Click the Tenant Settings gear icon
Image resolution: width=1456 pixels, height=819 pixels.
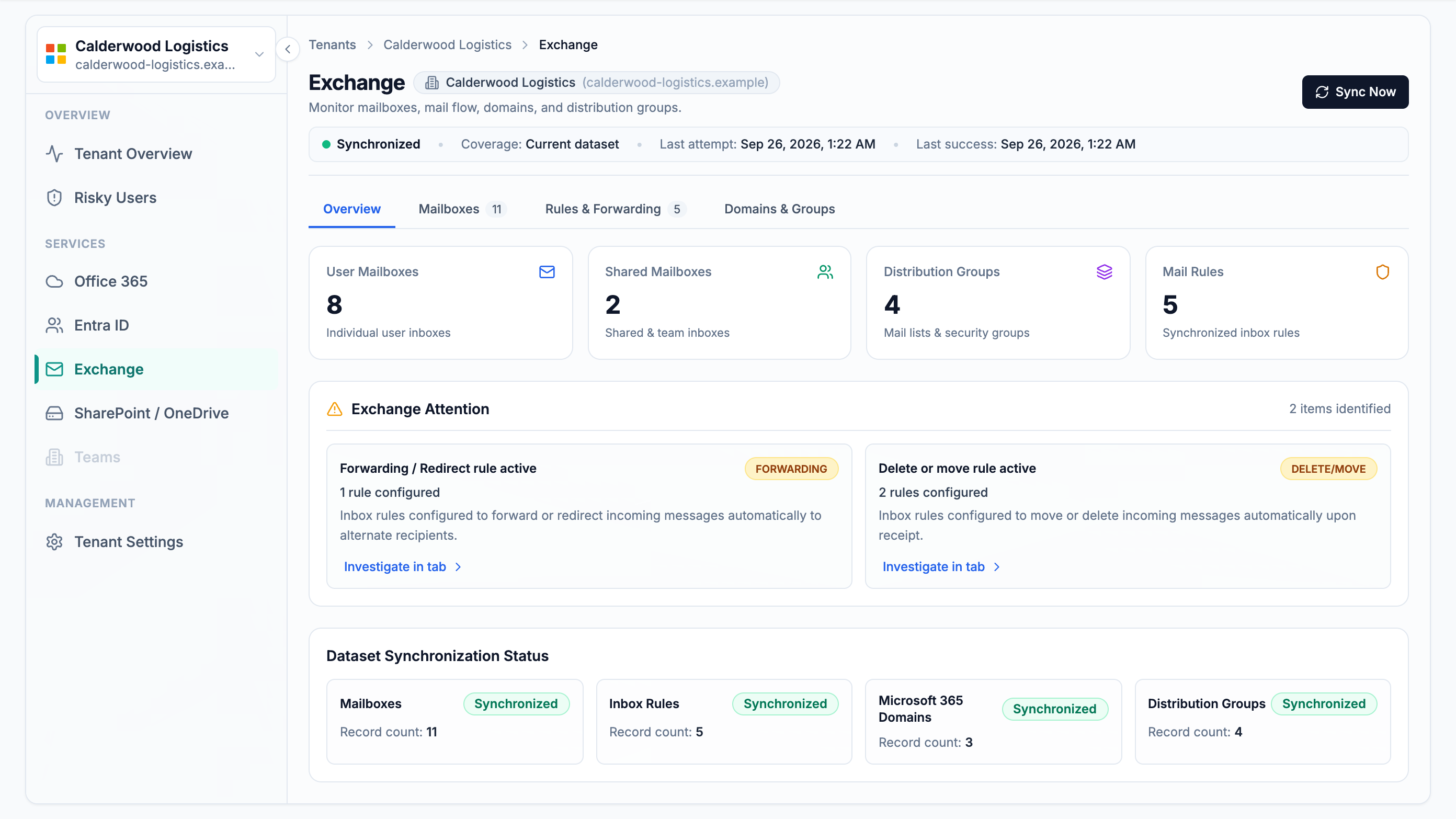click(x=54, y=542)
